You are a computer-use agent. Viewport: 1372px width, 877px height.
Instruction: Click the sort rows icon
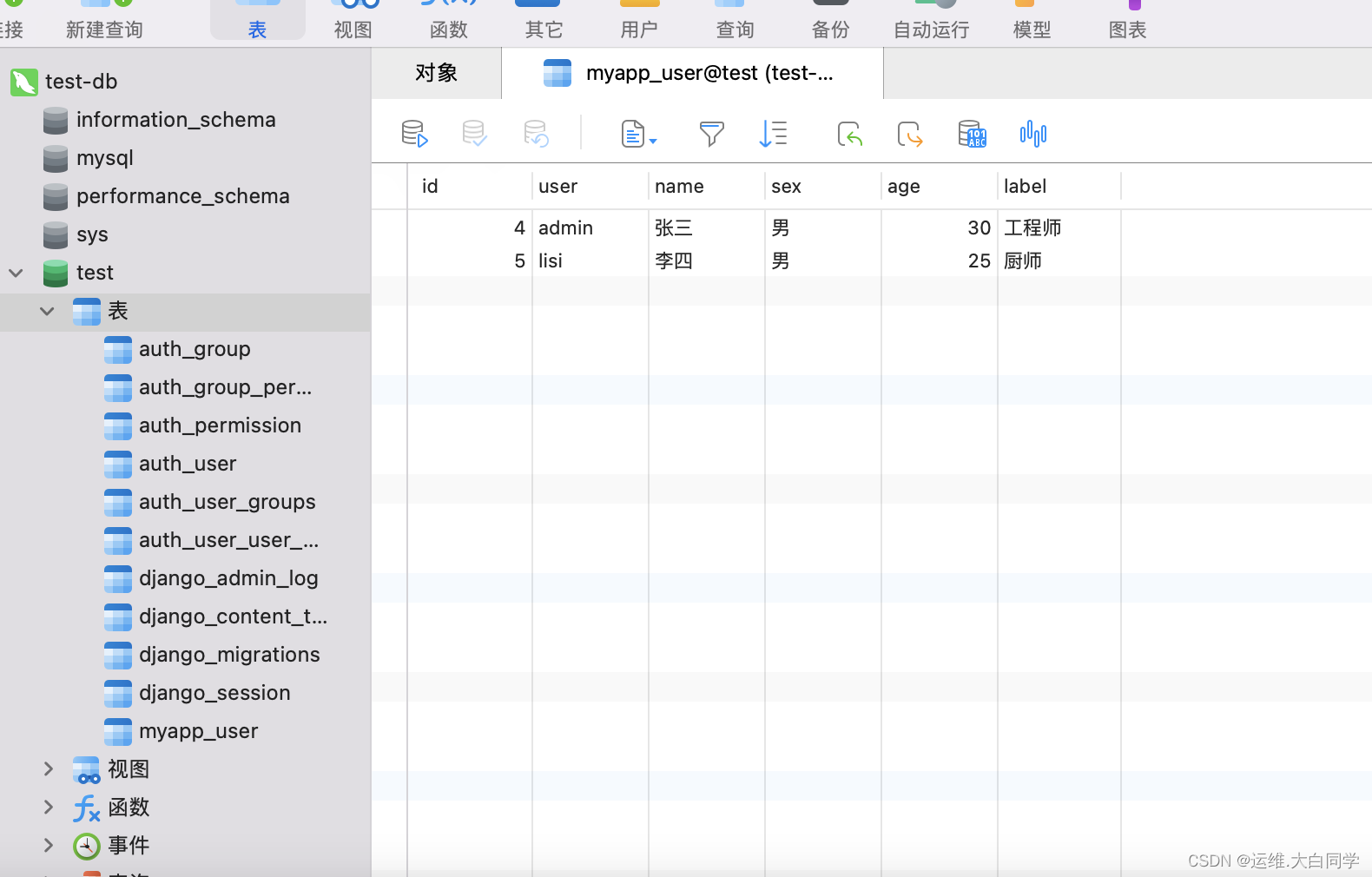(x=773, y=134)
